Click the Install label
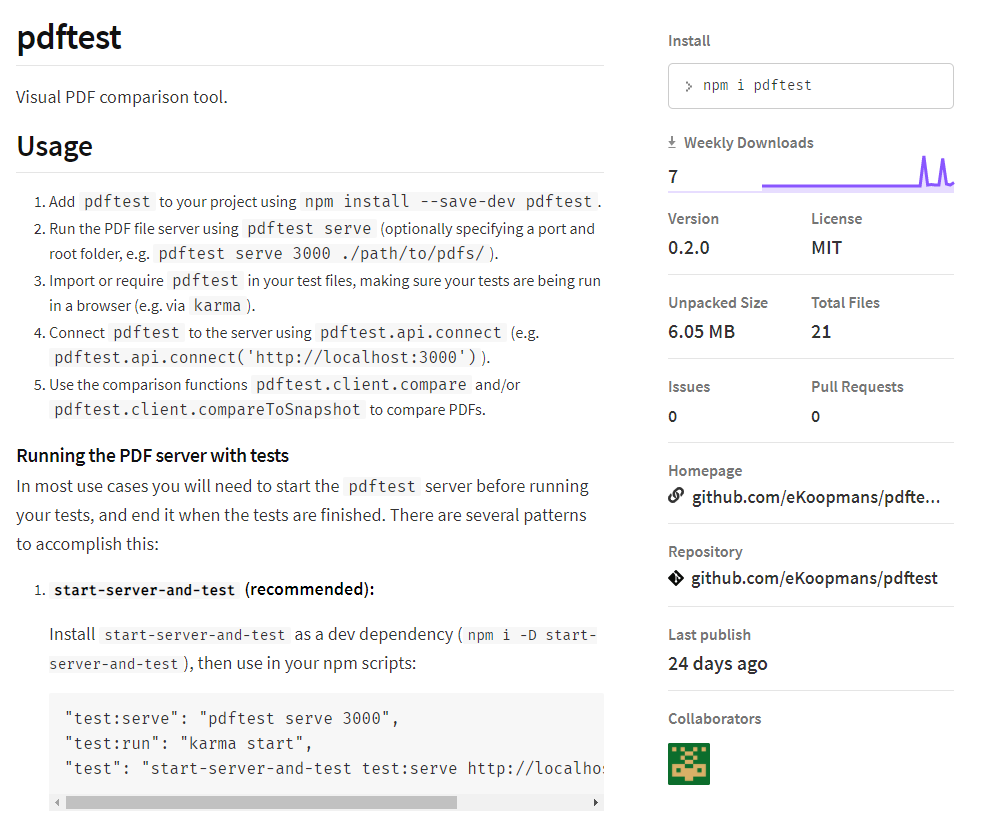This screenshot has width=986, height=818. [x=689, y=41]
